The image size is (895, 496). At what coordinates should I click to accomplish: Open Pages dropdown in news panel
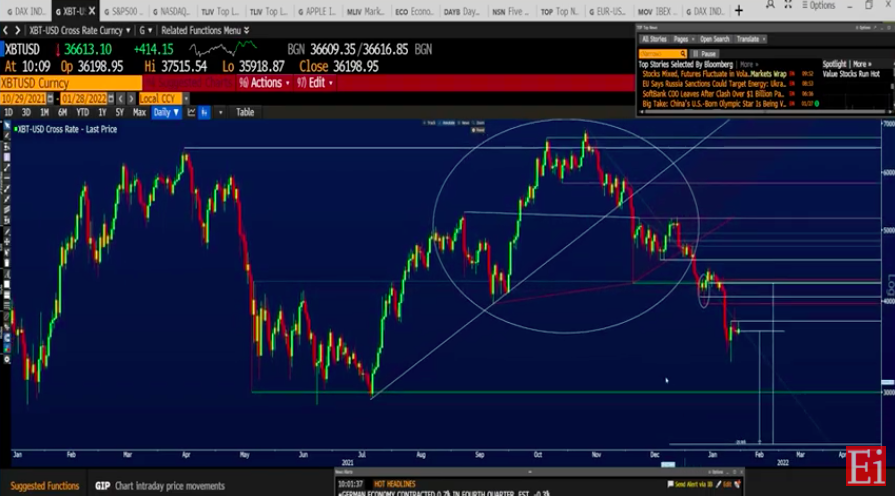pyautogui.click(x=683, y=39)
